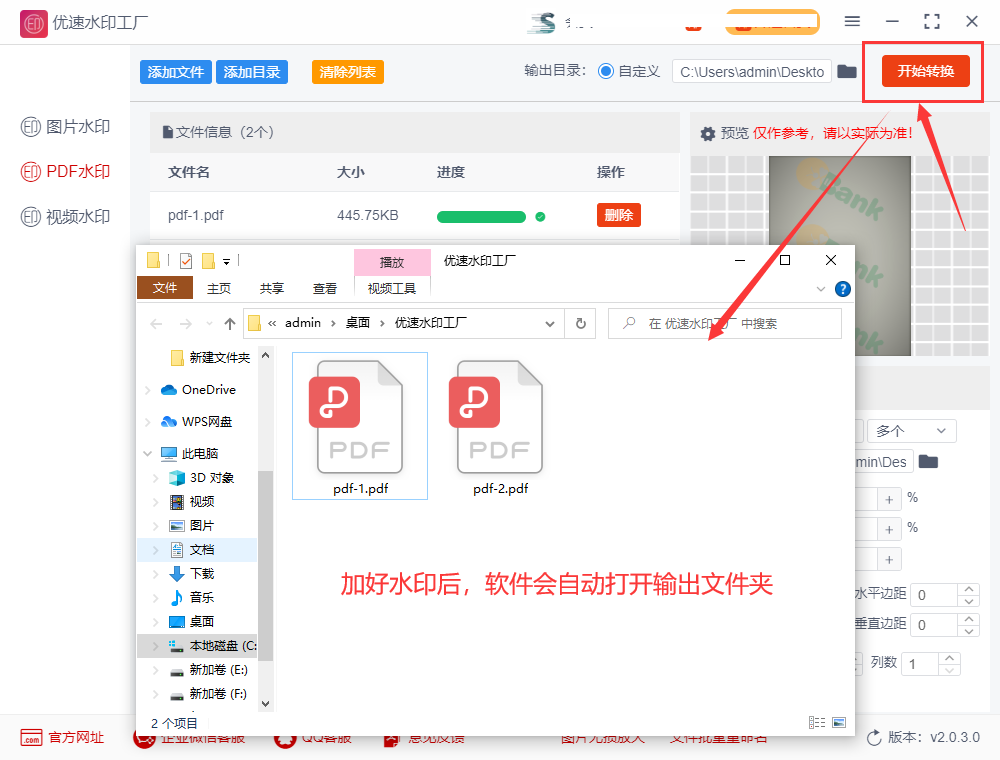Select 下载 in the navigation pane
1000x760 pixels.
pos(192,574)
